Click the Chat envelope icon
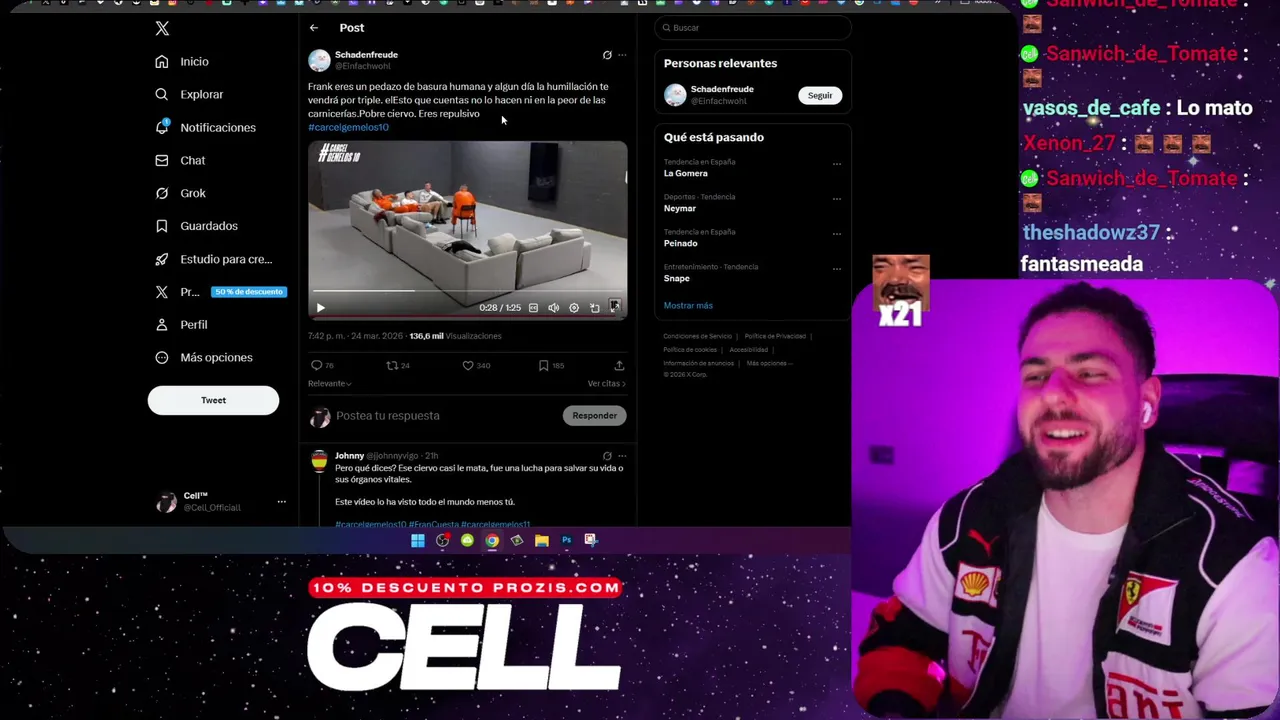The height and width of the screenshot is (720, 1280). click(162, 160)
